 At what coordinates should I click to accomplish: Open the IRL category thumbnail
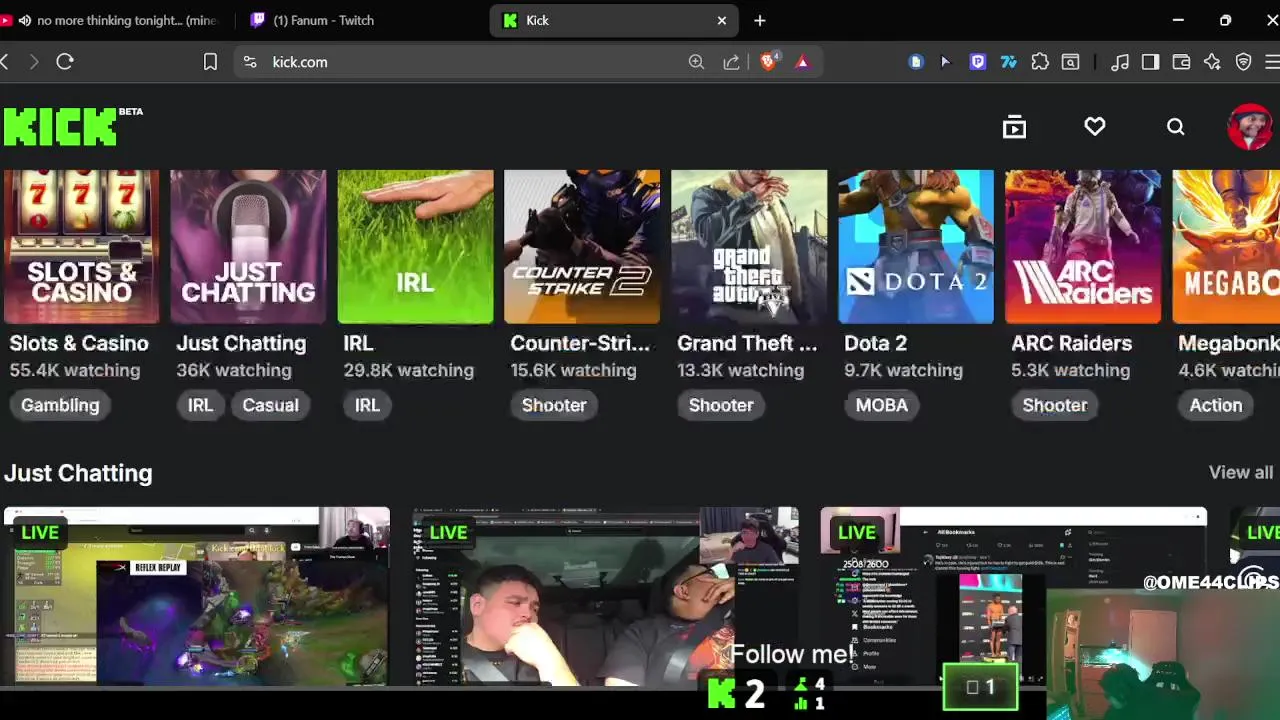tap(415, 247)
